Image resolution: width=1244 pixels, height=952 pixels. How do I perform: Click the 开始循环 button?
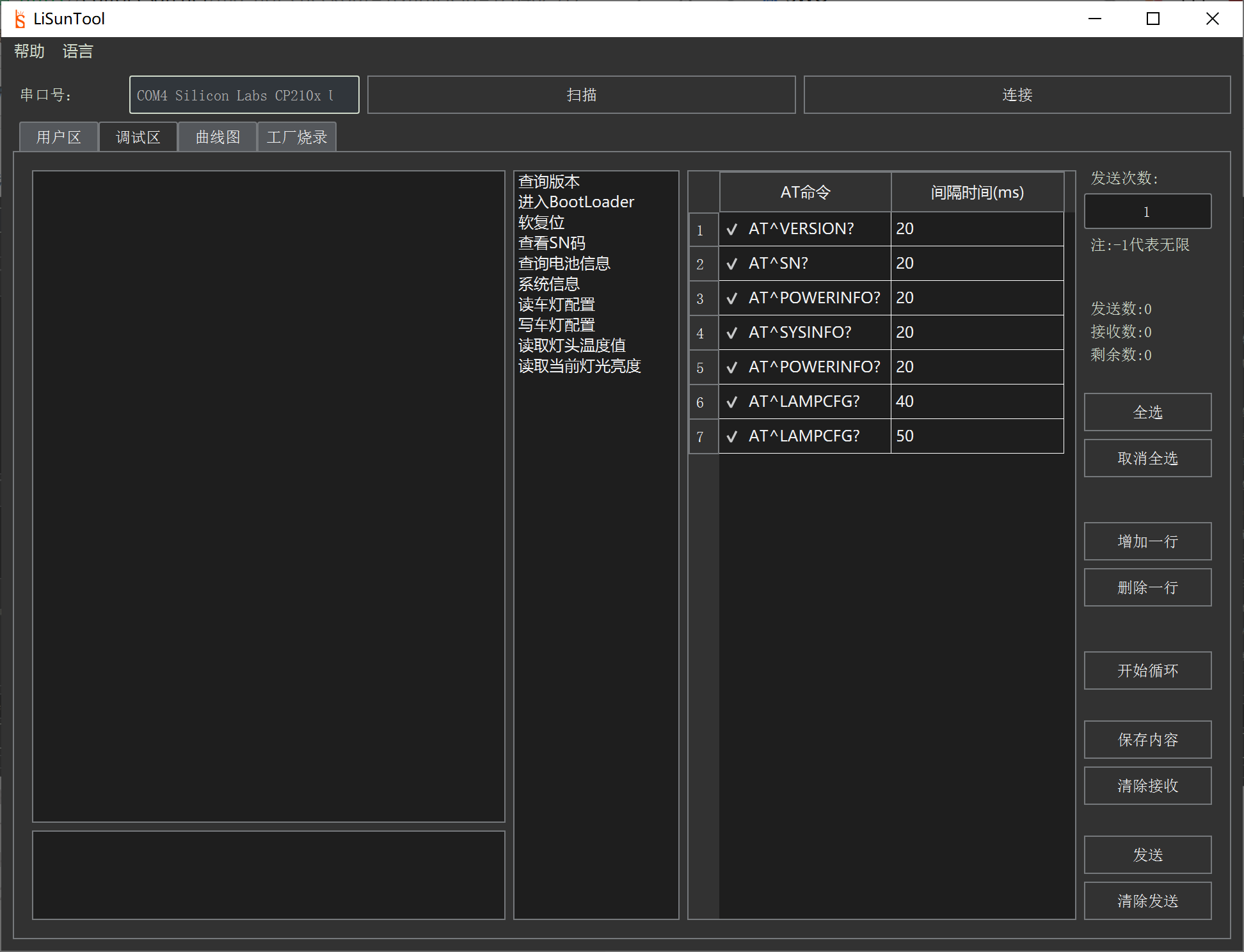click(x=1147, y=670)
